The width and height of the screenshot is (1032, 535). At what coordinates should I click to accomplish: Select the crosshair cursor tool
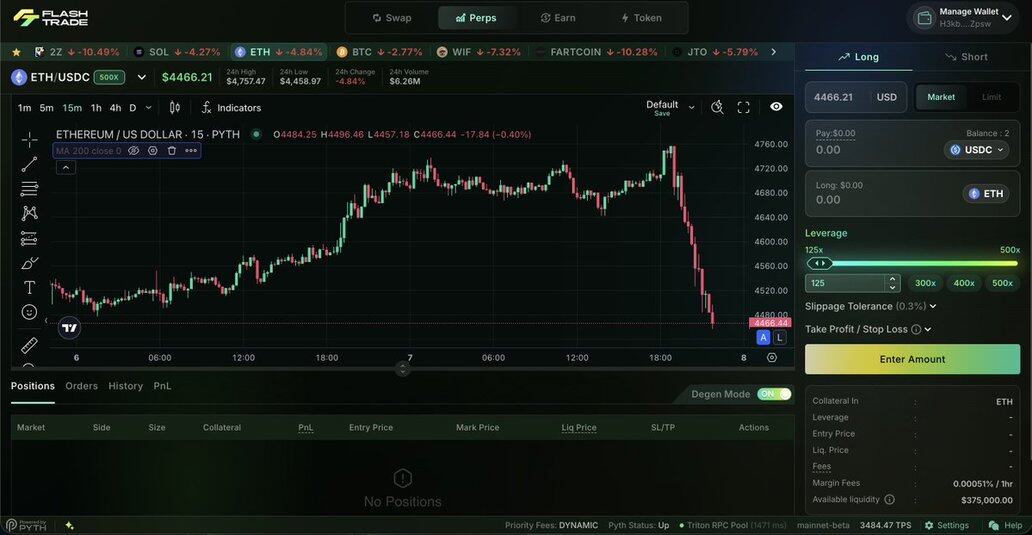pyautogui.click(x=29, y=140)
